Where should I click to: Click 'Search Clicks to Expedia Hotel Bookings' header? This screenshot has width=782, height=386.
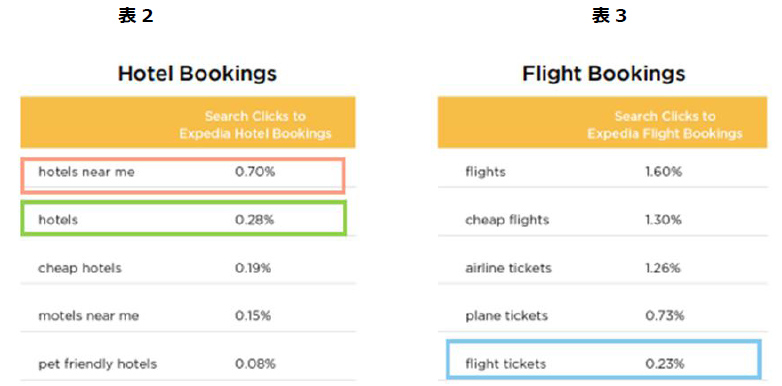tap(255, 125)
